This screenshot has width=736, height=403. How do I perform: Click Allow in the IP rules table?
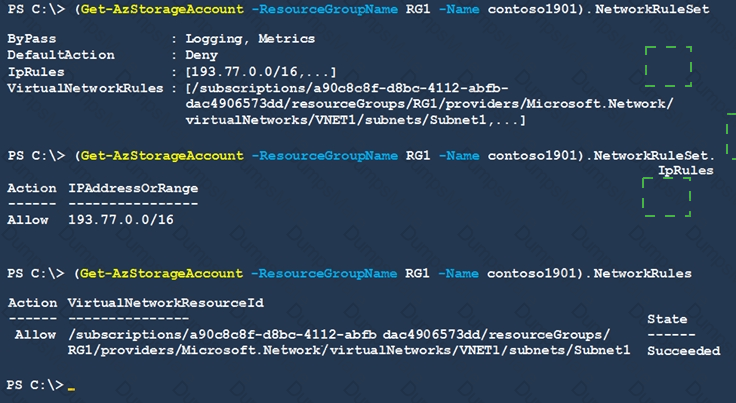28,220
